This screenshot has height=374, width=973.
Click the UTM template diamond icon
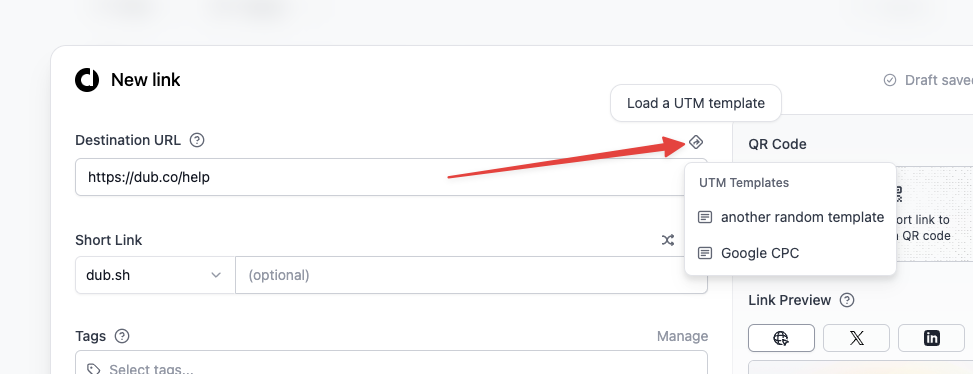click(696, 142)
